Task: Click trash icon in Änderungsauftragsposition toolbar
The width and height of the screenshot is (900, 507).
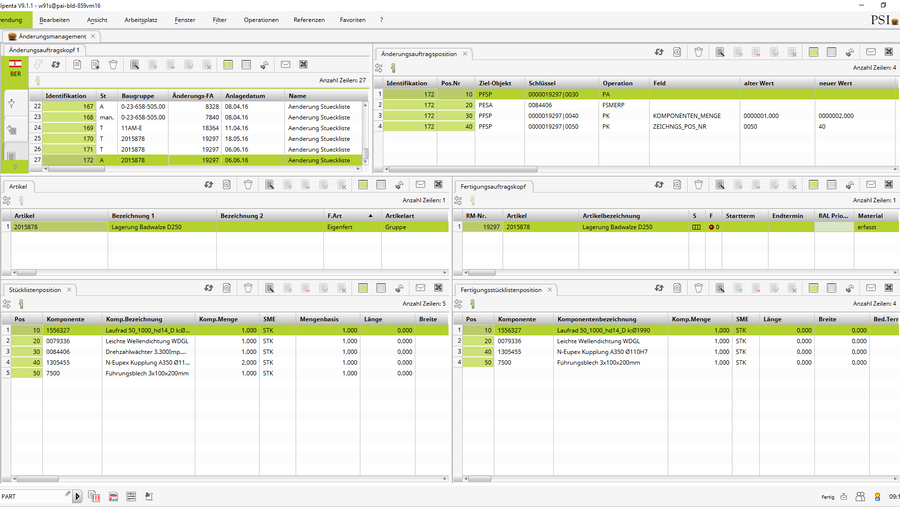Action: coord(699,52)
